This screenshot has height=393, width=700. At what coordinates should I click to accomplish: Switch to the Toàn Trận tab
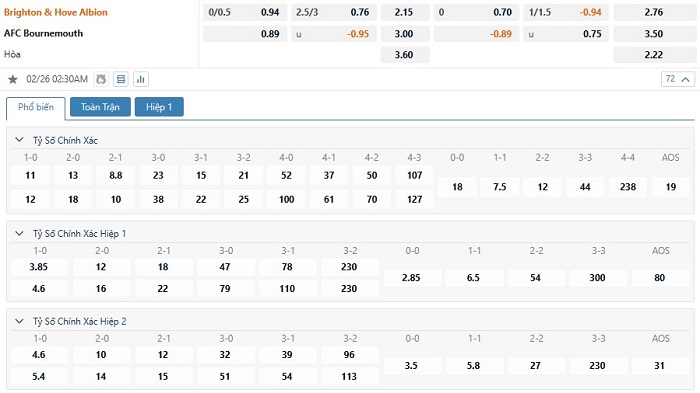click(100, 107)
